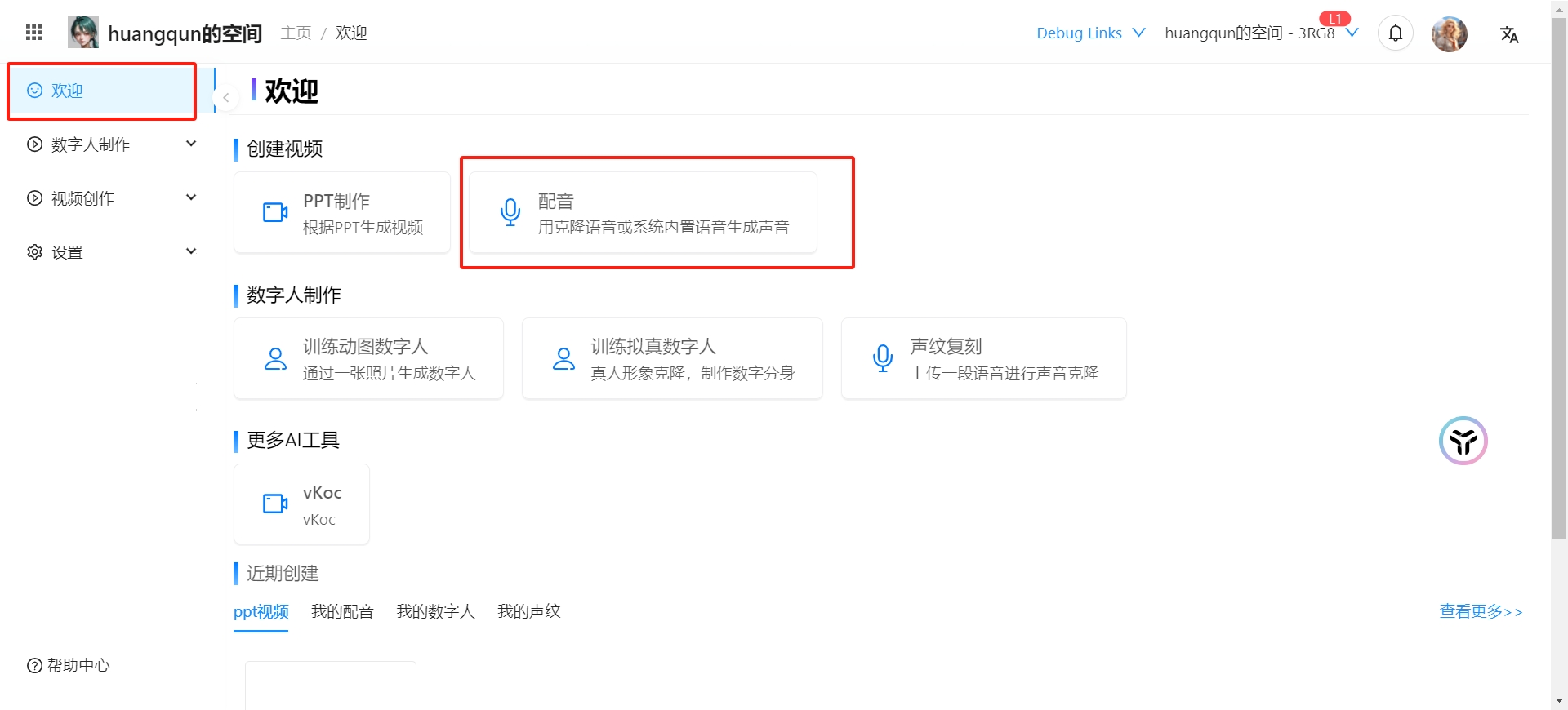
Task: Click the 声纹复刻 microphone icon
Action: pyautogui.click(x=882, y=358)
